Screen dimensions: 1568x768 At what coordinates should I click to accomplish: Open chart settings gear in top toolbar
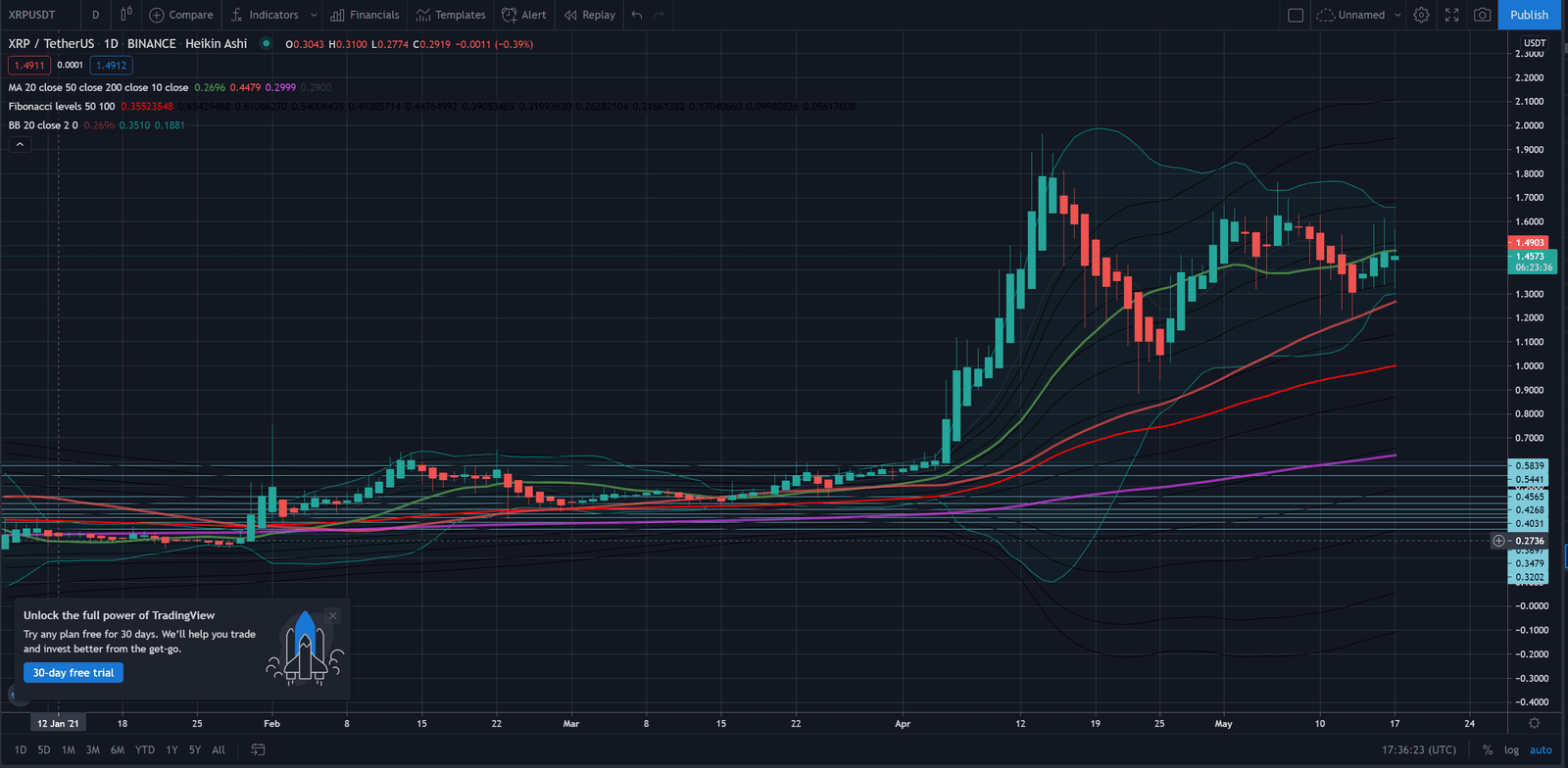(1421, 15)
